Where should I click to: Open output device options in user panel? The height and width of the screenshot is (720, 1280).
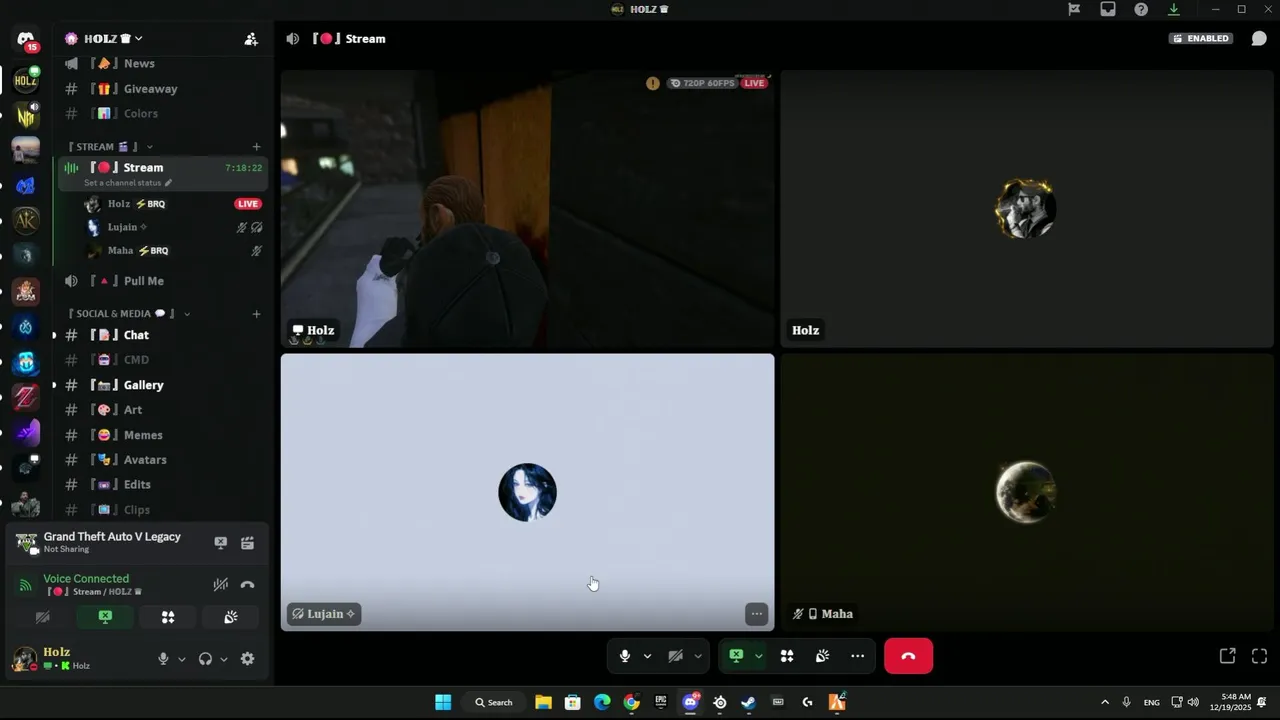point(223,659)
